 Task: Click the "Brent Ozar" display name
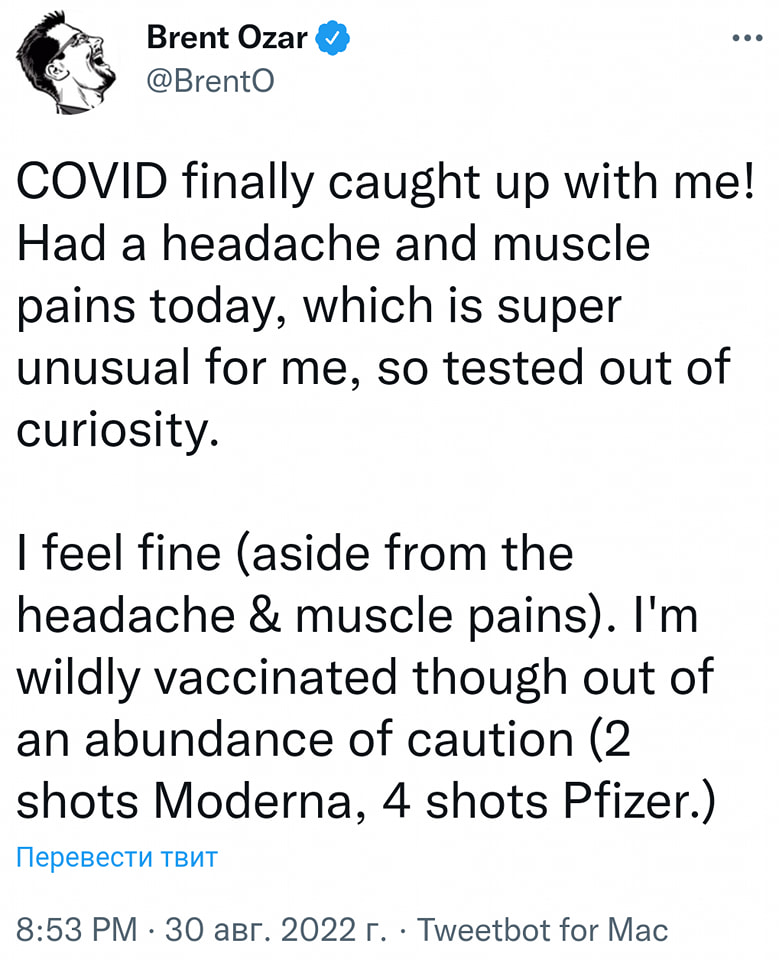tap(227, 38)
